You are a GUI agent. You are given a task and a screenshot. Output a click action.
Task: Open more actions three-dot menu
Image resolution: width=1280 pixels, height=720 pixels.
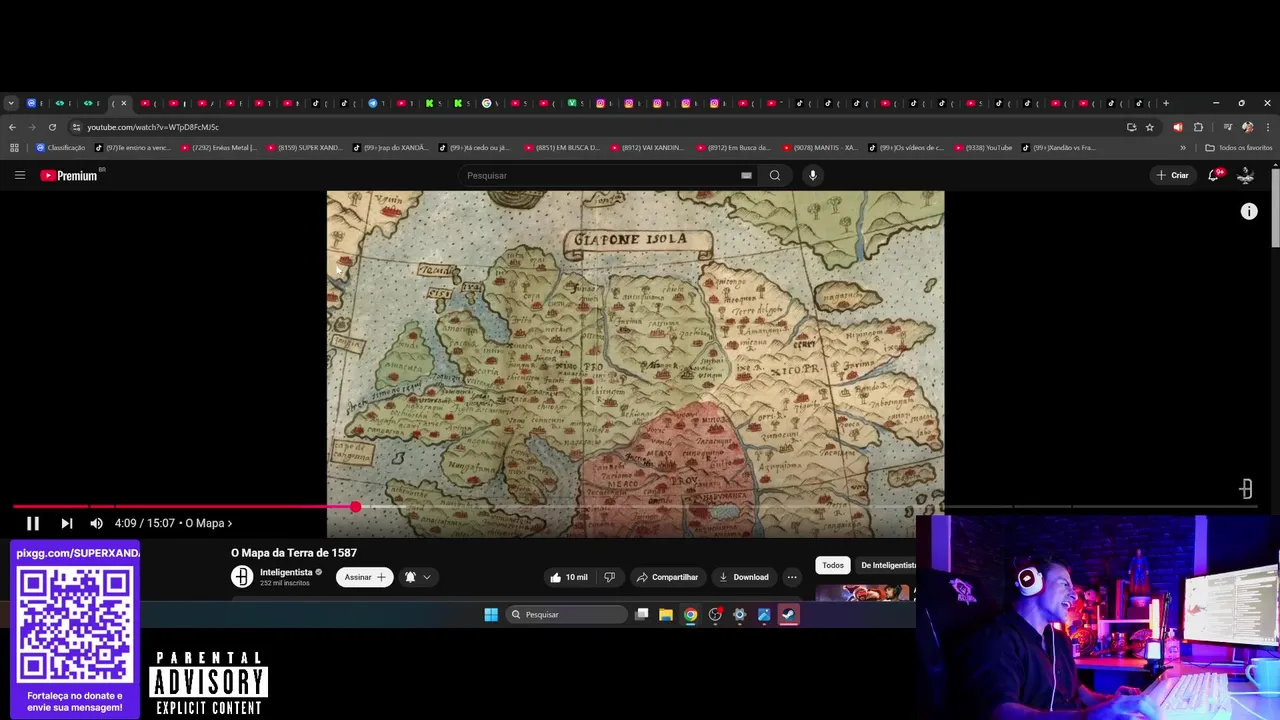click(792, 577)
